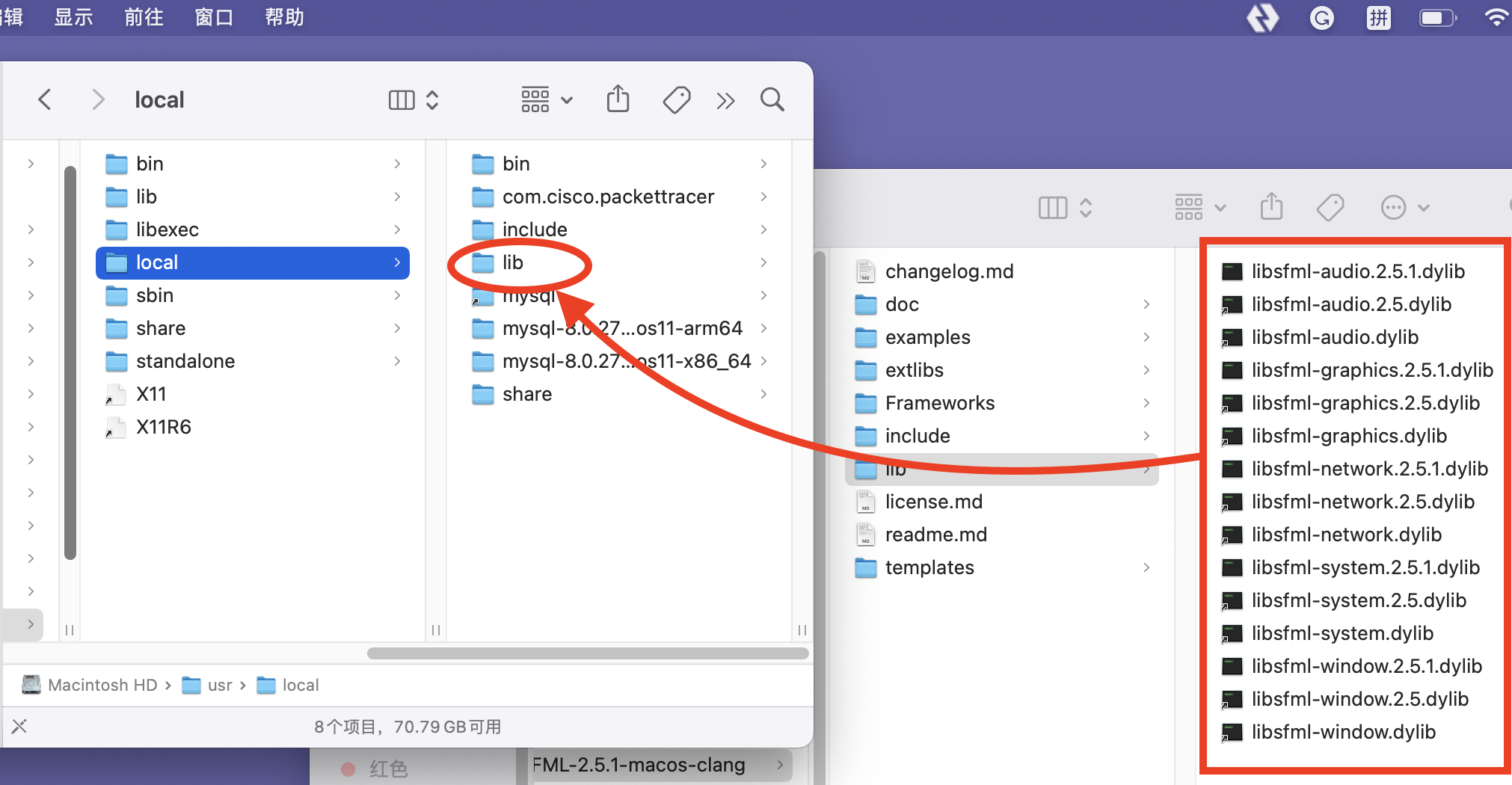Select libsfml-graphics.dylib in the file list
Image resolution: width=1512 pixels, height=785 pixels.
[x=1349, y=436]
